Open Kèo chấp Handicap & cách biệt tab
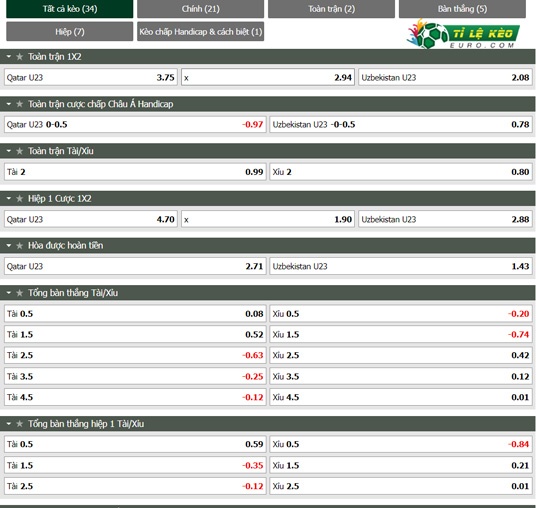536x508 pixels. (200, 31)
